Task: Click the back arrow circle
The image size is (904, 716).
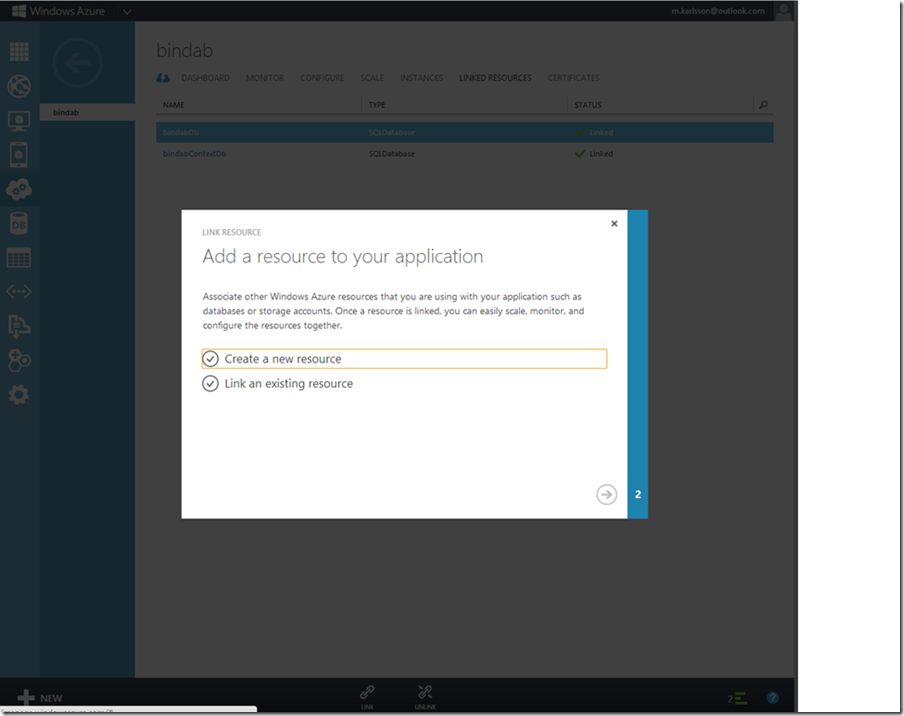Action: click(x=77, y=63)
